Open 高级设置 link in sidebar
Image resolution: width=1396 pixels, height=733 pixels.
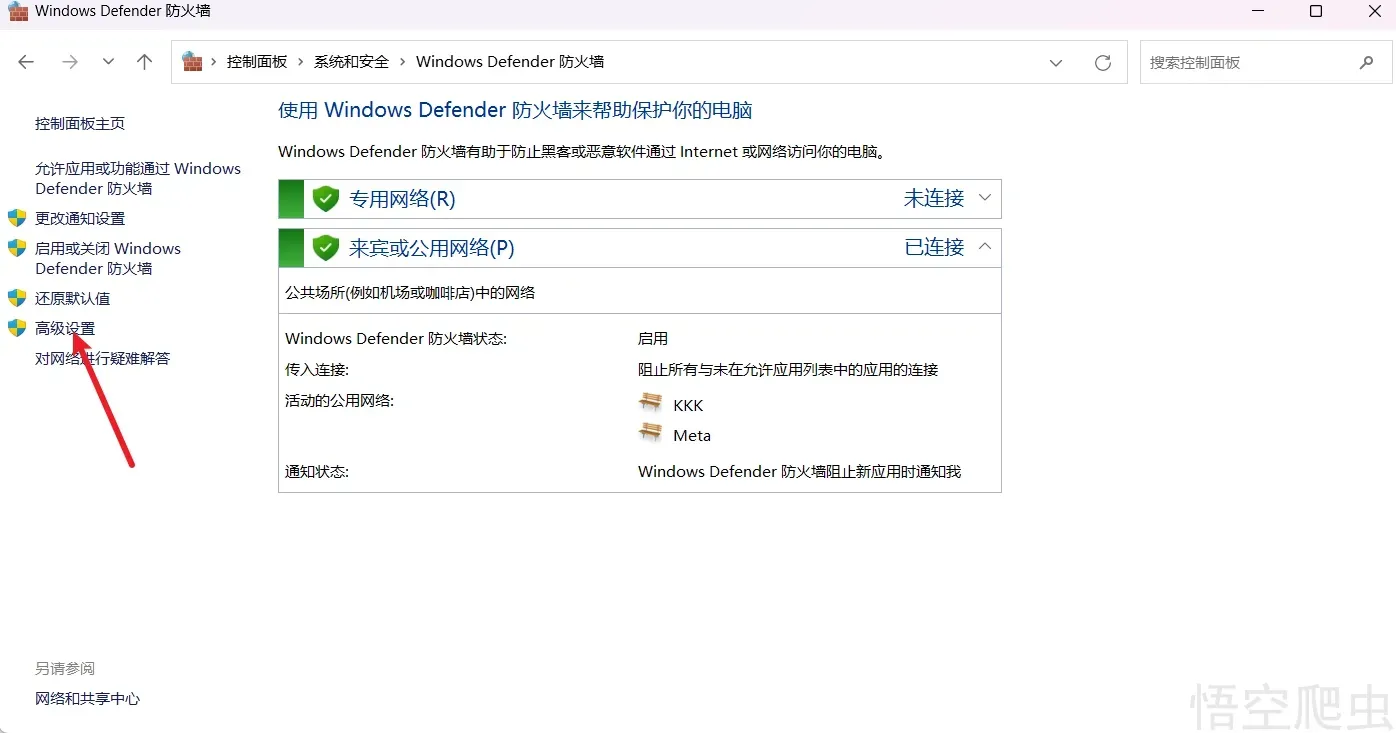click(65, 328)
